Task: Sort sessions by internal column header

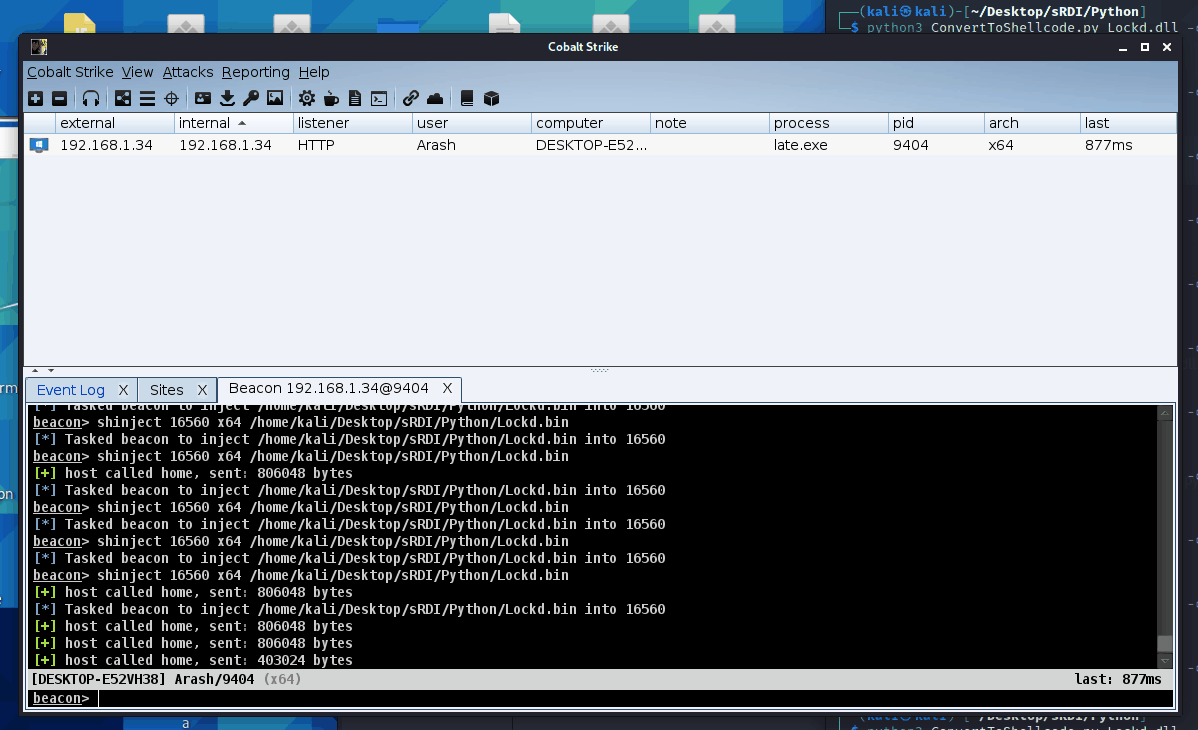Action: point(234,123)
